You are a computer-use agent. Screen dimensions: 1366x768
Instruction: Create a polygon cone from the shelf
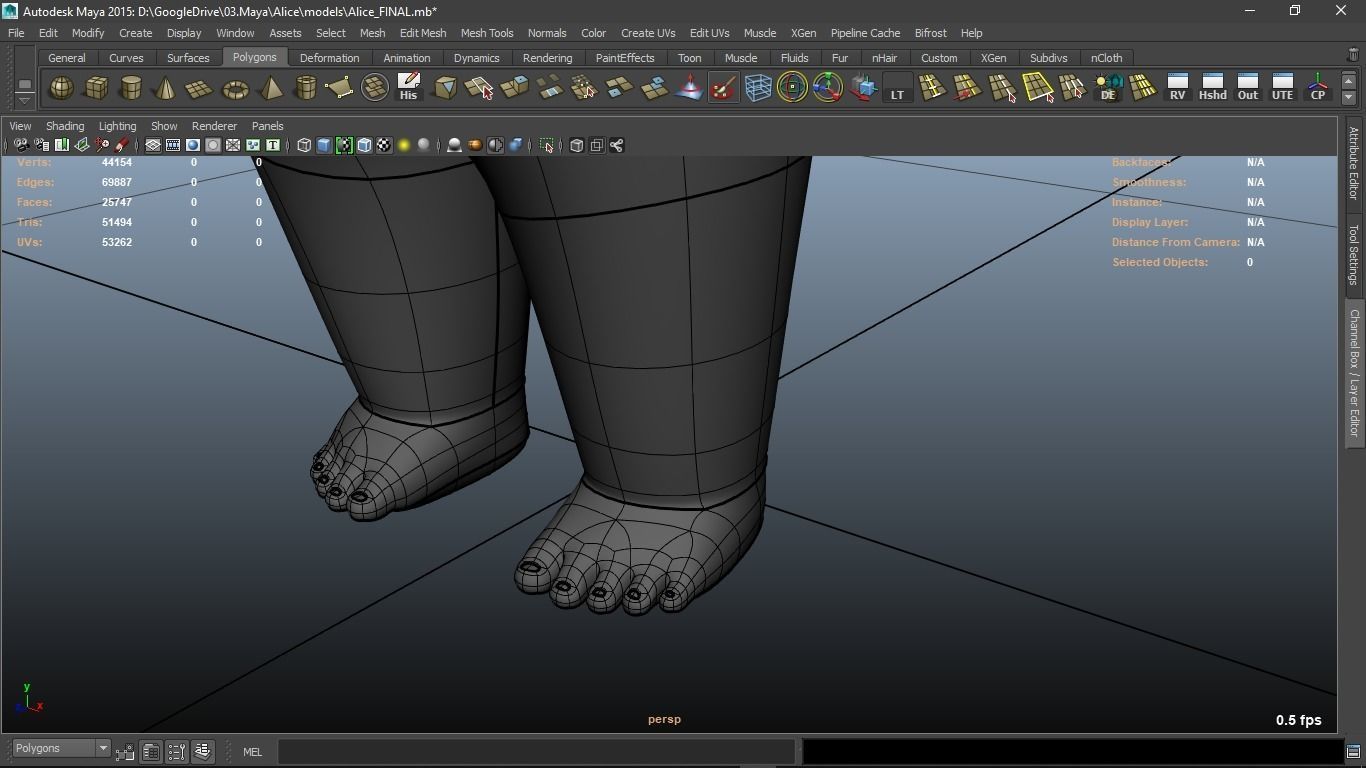pos(165,88)
